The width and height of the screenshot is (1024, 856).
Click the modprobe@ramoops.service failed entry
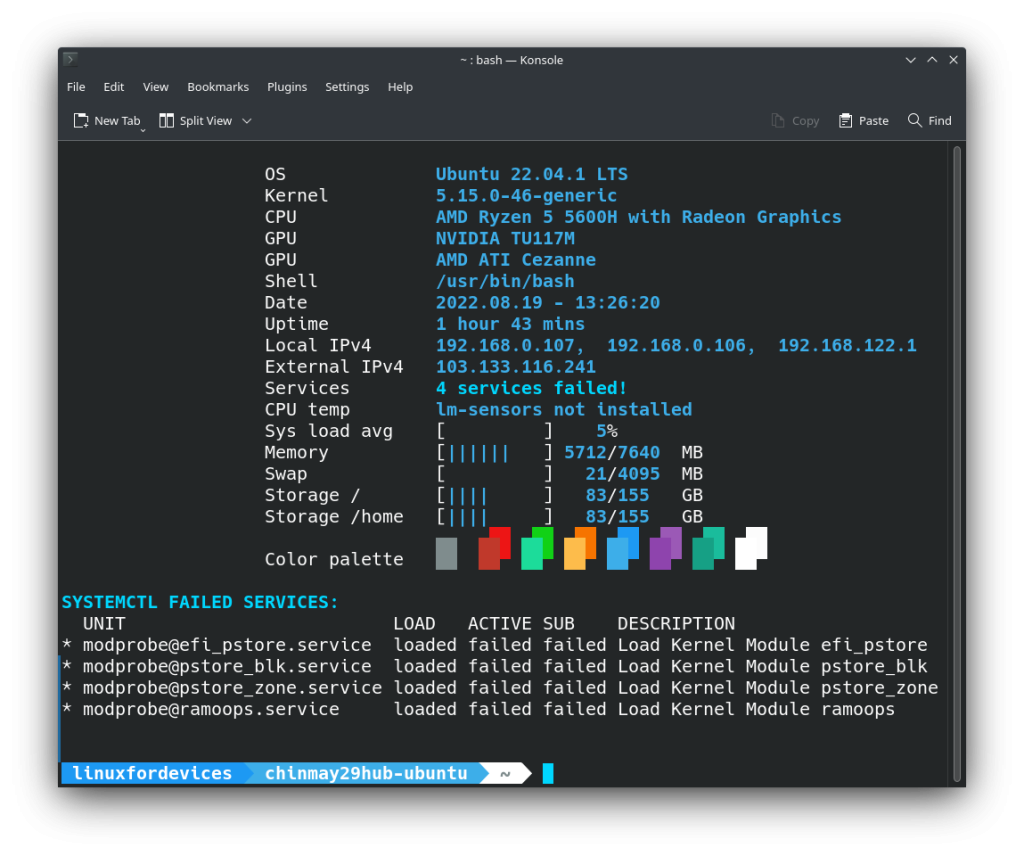coord(210,709)
